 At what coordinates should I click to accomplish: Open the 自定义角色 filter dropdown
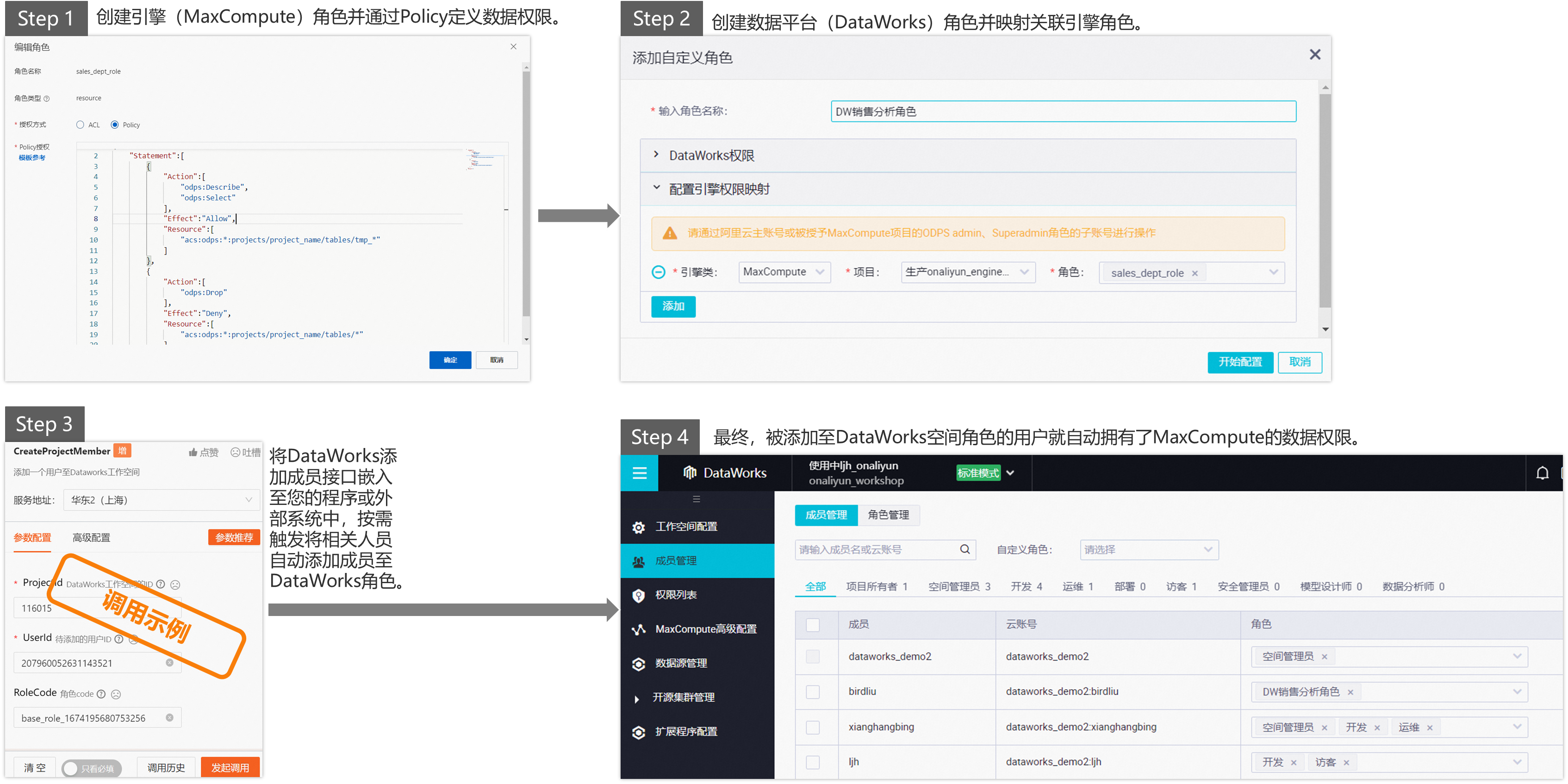(1149, 550)
